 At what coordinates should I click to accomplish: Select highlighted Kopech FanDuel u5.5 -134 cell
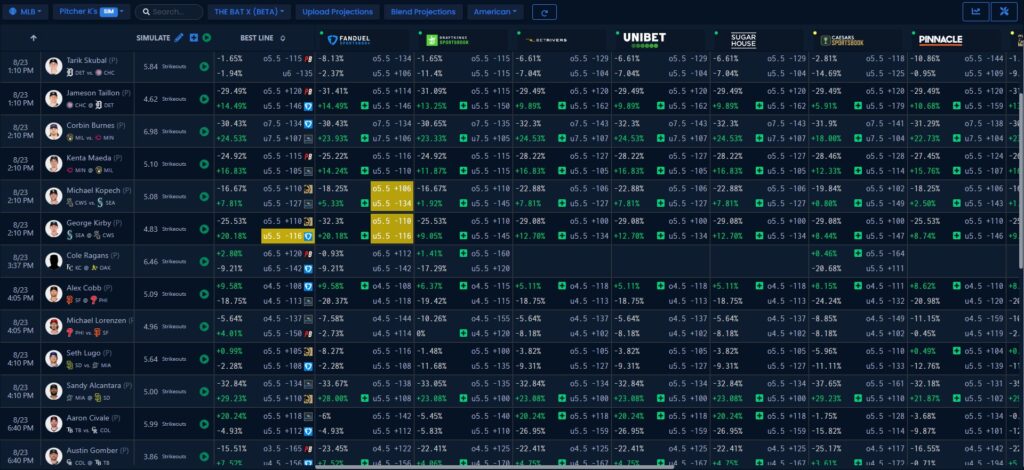(392, 203)
